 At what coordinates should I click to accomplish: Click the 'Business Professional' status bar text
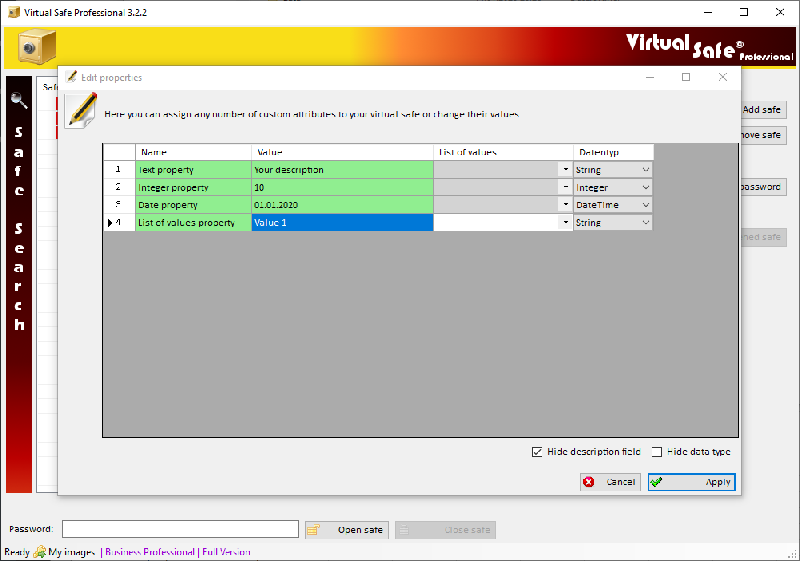(149, 552)
